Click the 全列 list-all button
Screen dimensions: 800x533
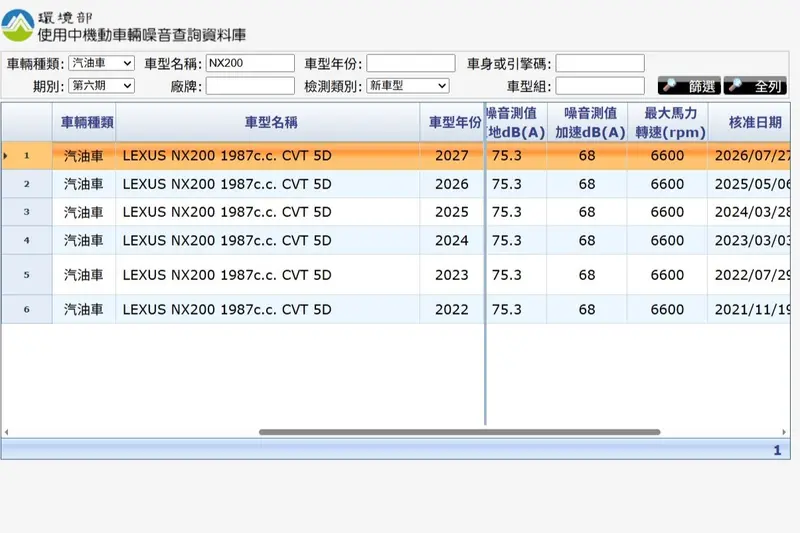[755, 86]
